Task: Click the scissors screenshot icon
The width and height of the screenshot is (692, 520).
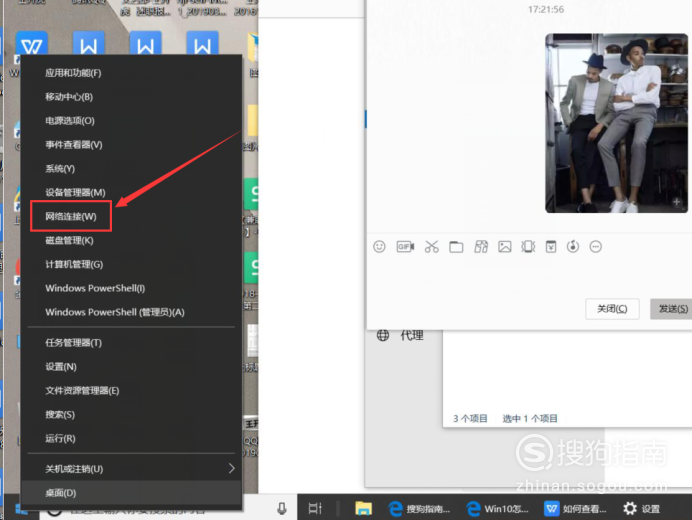Action: 432,246
